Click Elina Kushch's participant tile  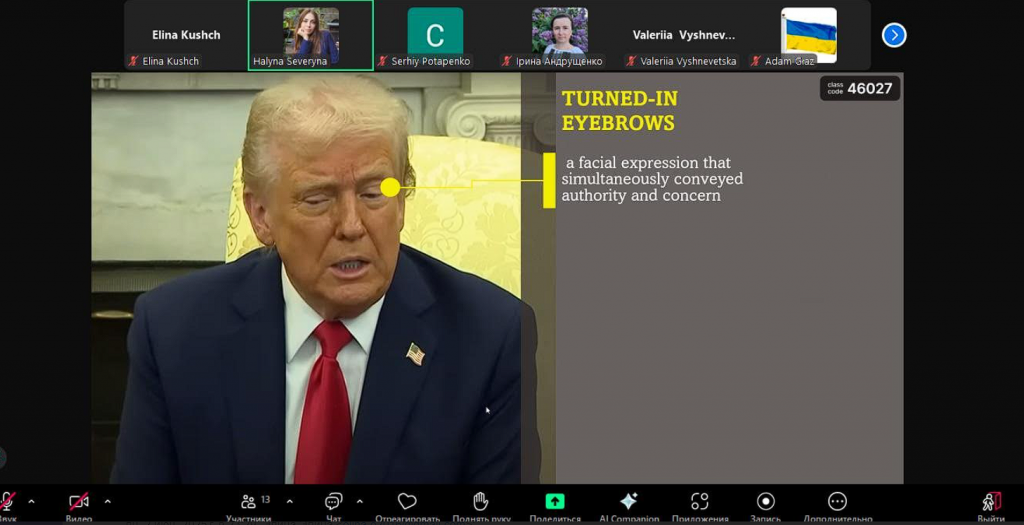186,36
